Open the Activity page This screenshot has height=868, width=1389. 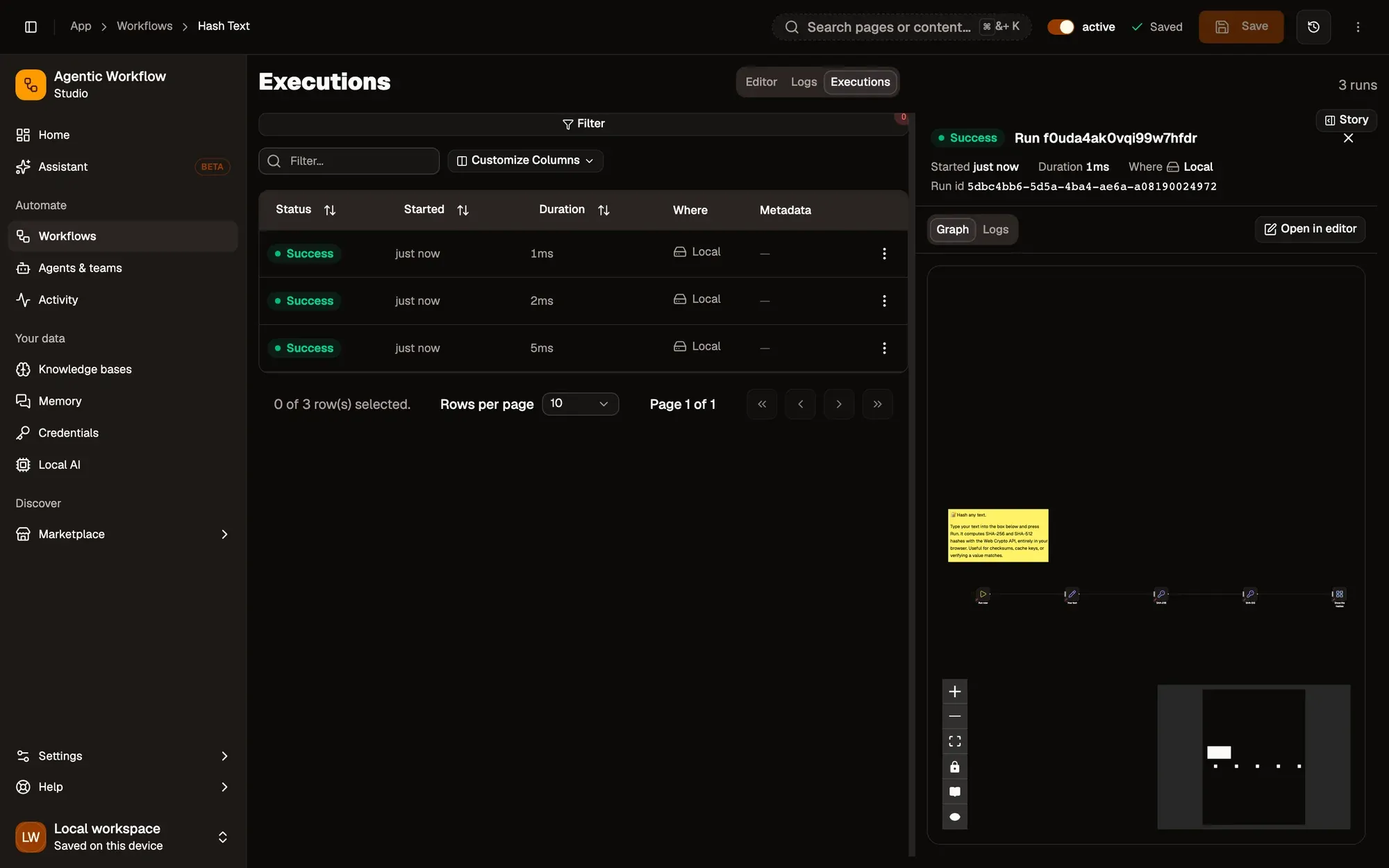point(123,300)
